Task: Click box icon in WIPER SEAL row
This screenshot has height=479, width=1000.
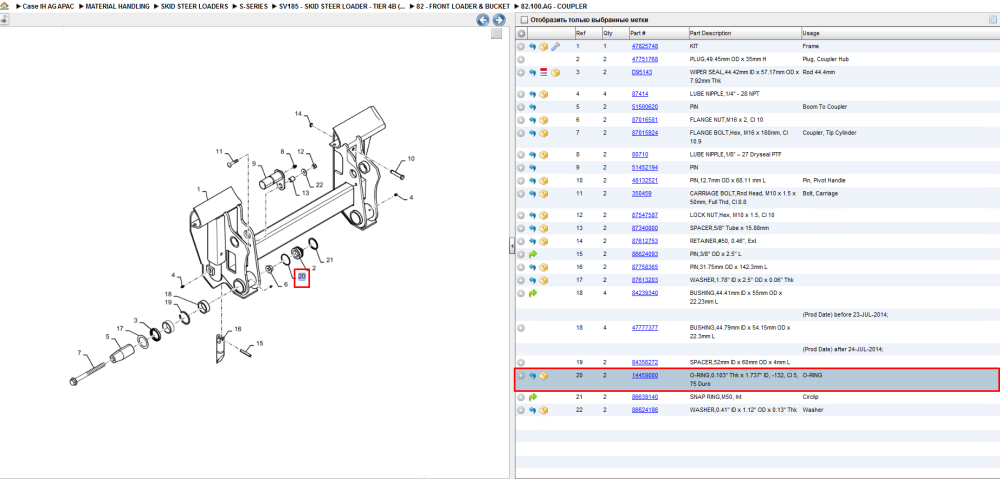Action: point(555,72)
